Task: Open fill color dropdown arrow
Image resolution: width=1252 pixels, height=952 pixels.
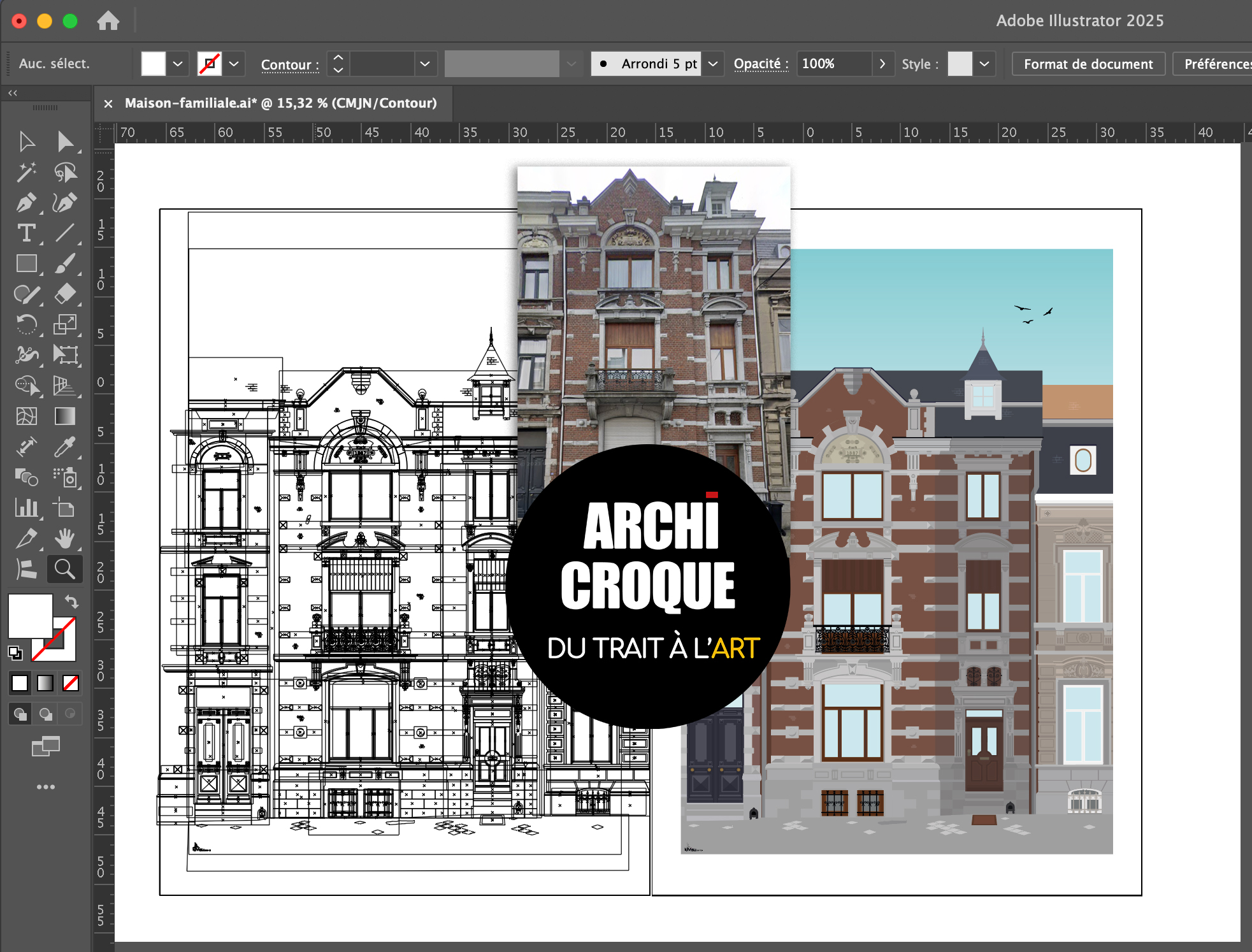Action: point(178,64)
